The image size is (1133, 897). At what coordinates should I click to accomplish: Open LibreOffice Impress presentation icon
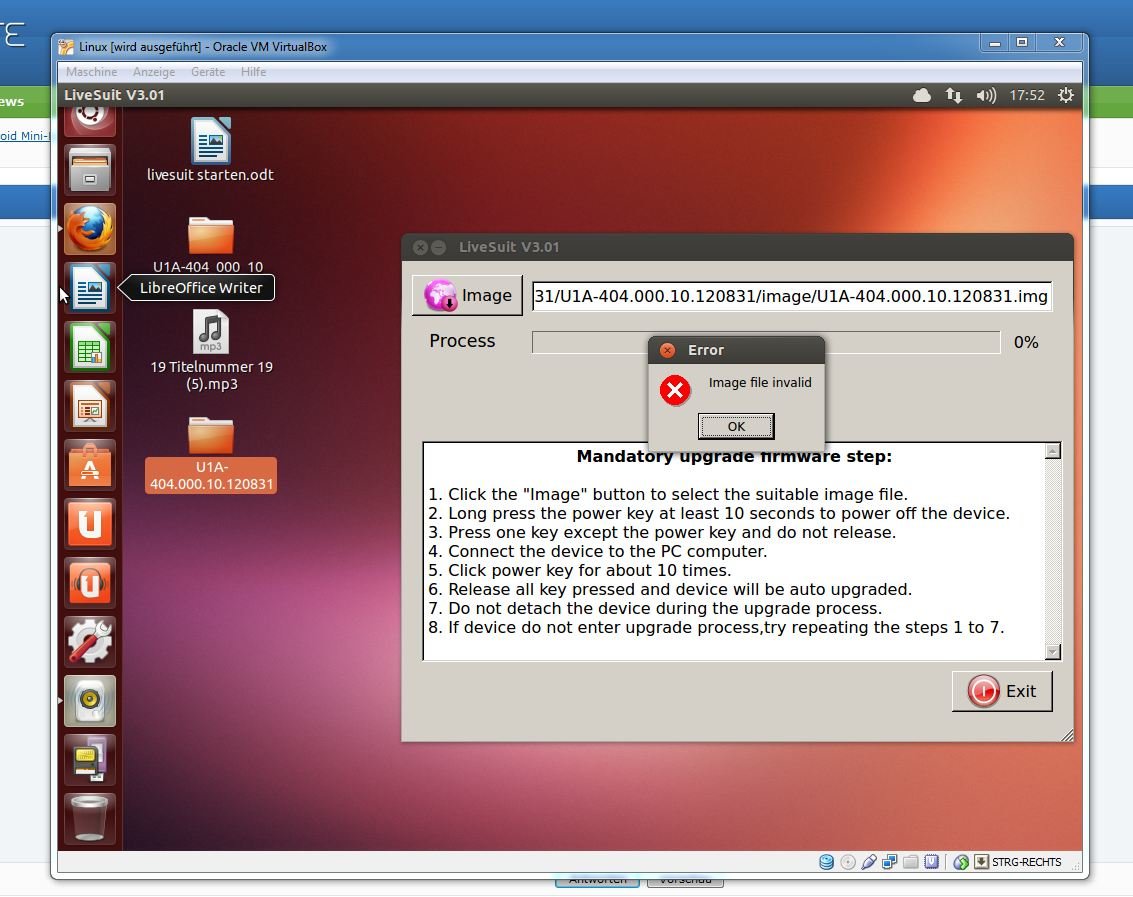[90, 406]
